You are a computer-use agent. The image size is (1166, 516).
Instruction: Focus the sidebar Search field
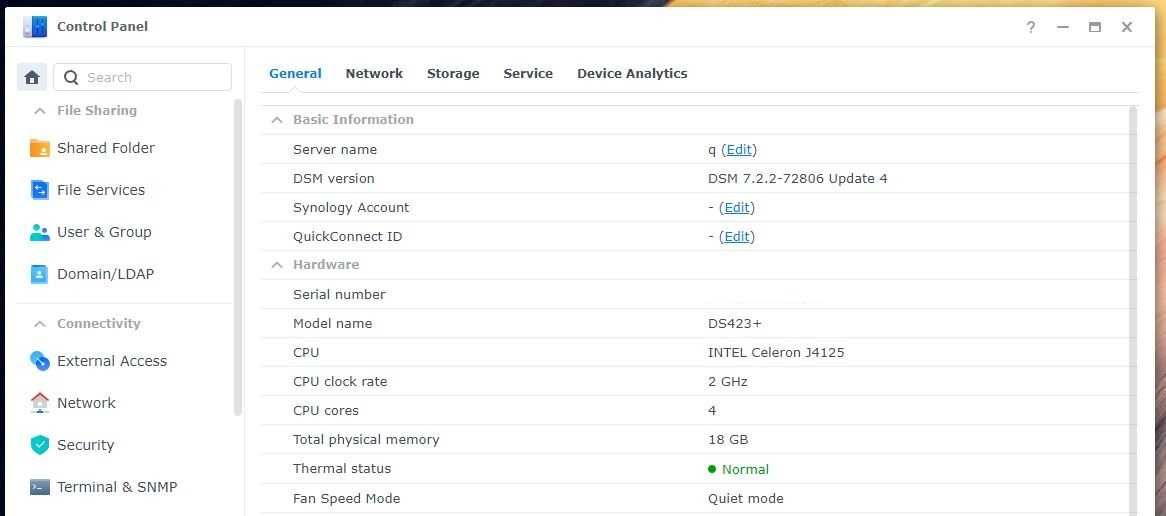(142, 77)
